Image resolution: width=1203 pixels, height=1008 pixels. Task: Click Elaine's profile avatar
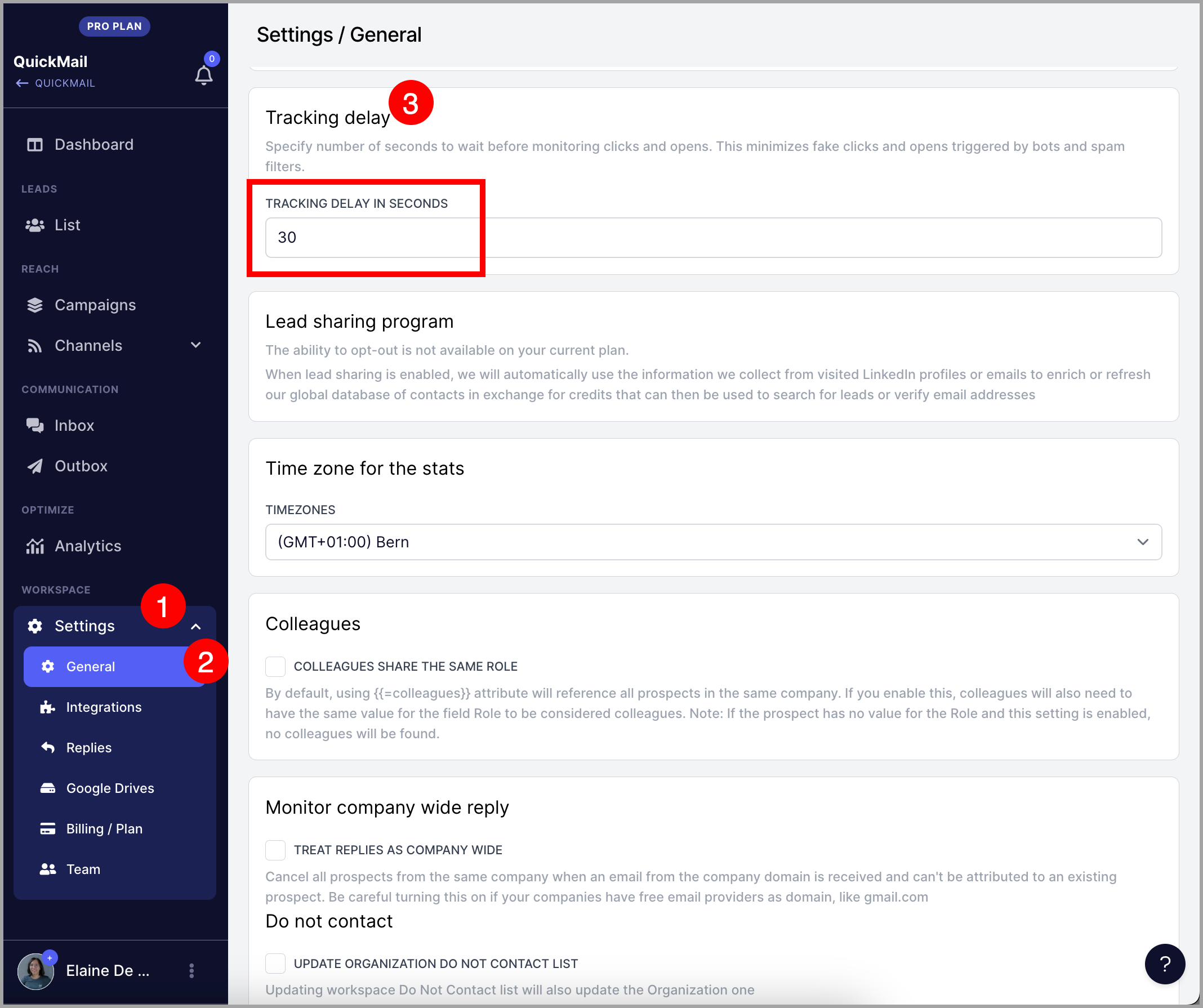point(35,971)
